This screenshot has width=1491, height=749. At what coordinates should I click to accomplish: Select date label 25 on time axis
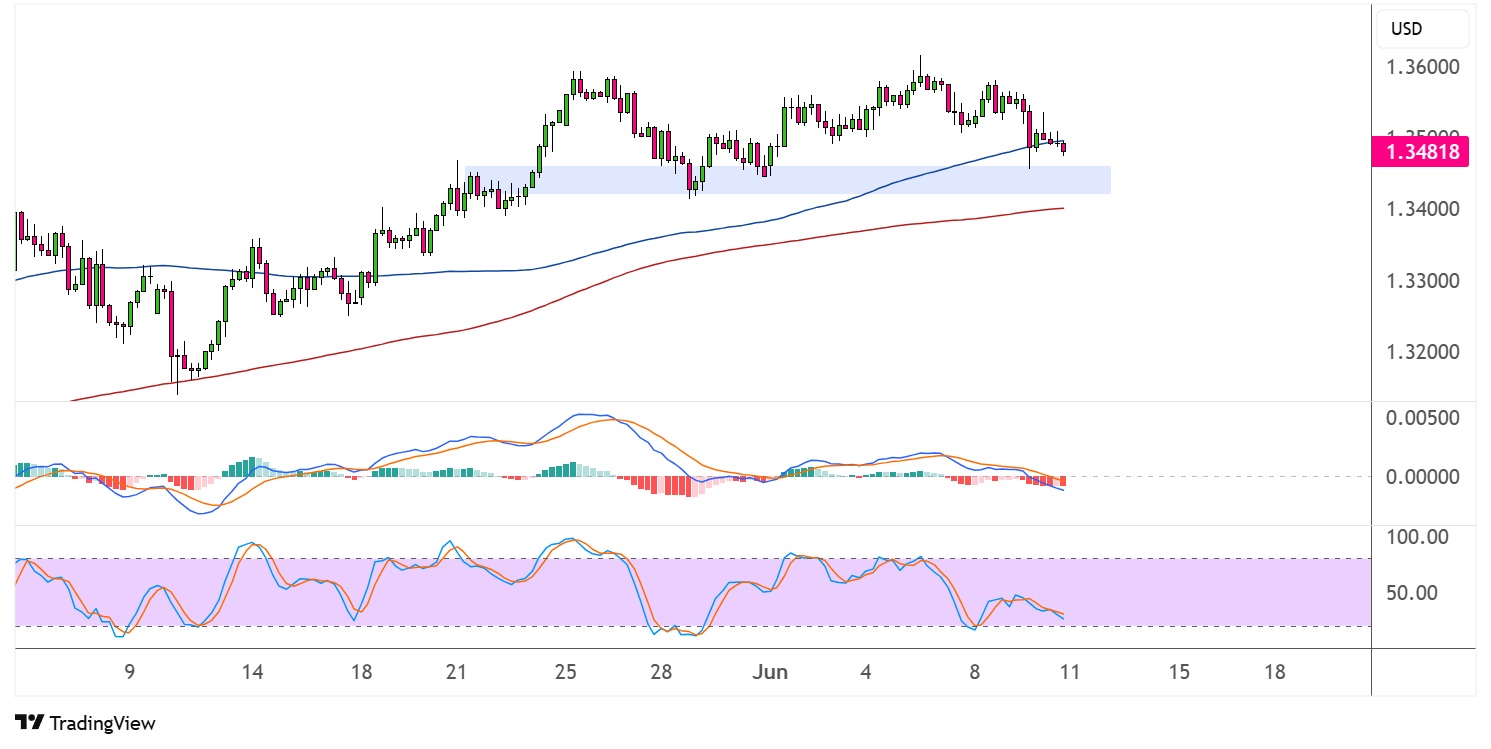(566, 672)
